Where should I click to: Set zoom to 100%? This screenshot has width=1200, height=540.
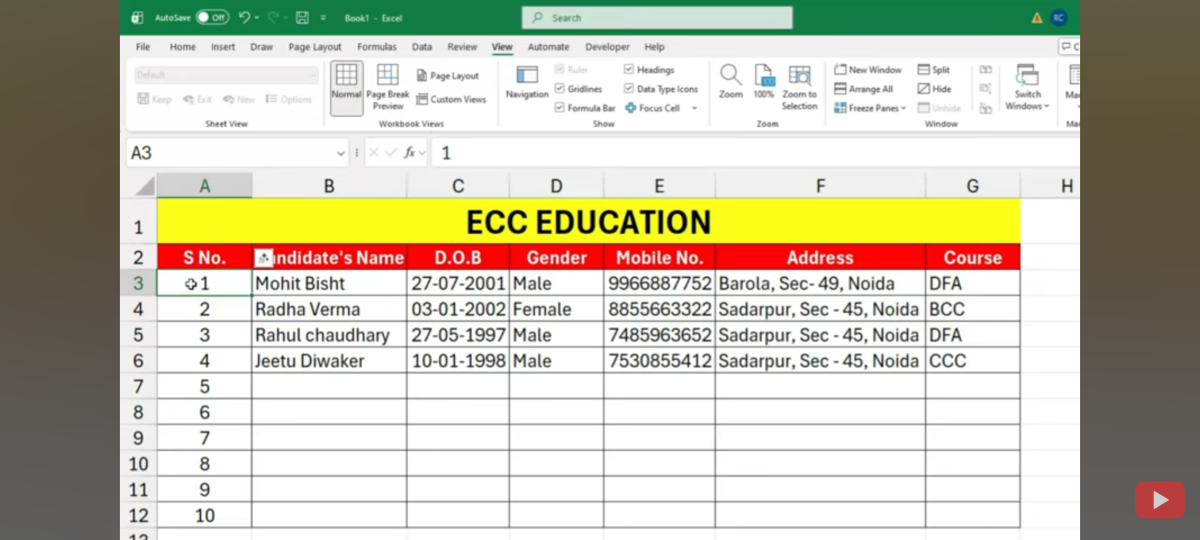coord(764,77)
